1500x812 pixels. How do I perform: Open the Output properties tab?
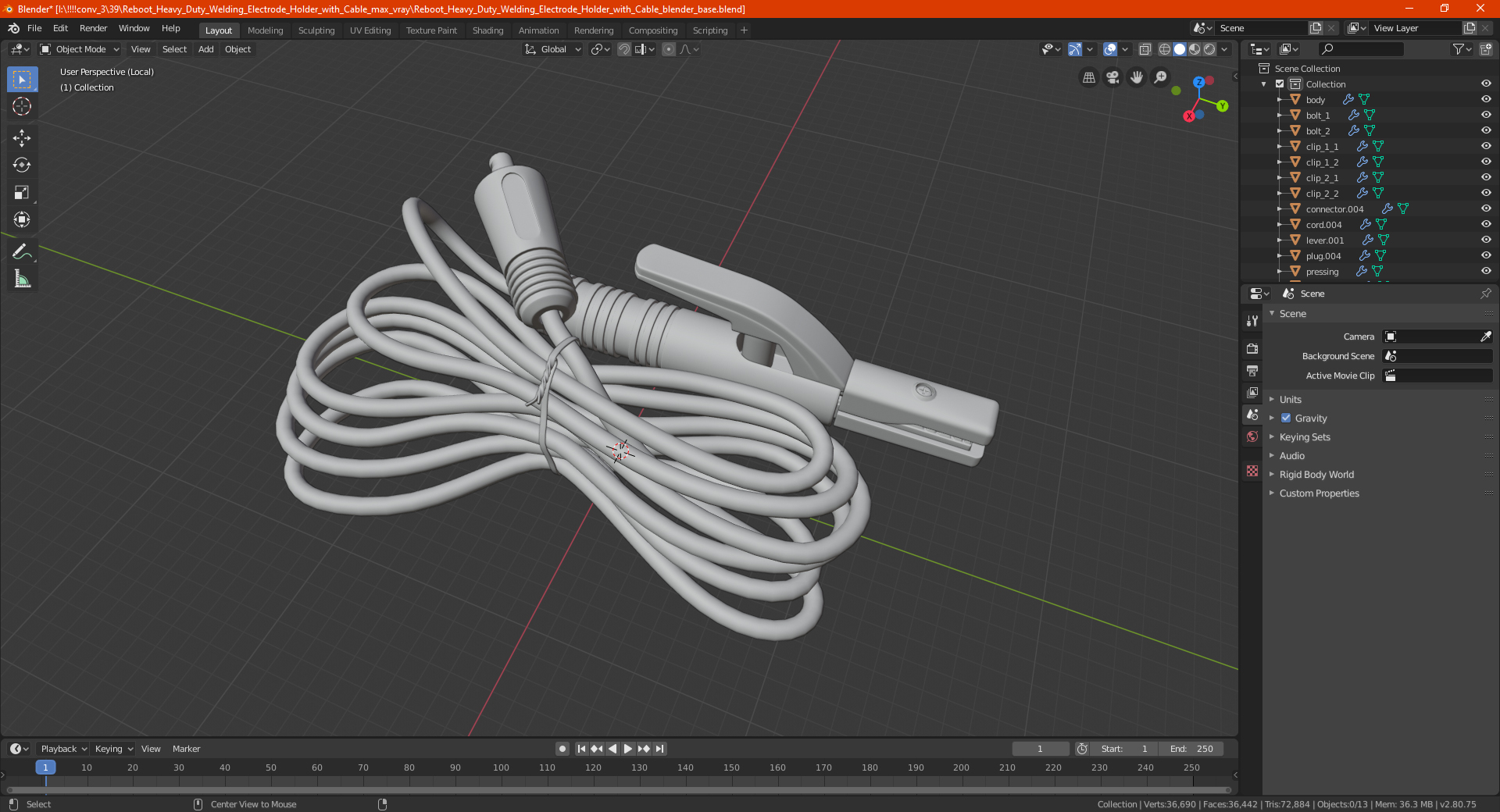coord(1252,370)
